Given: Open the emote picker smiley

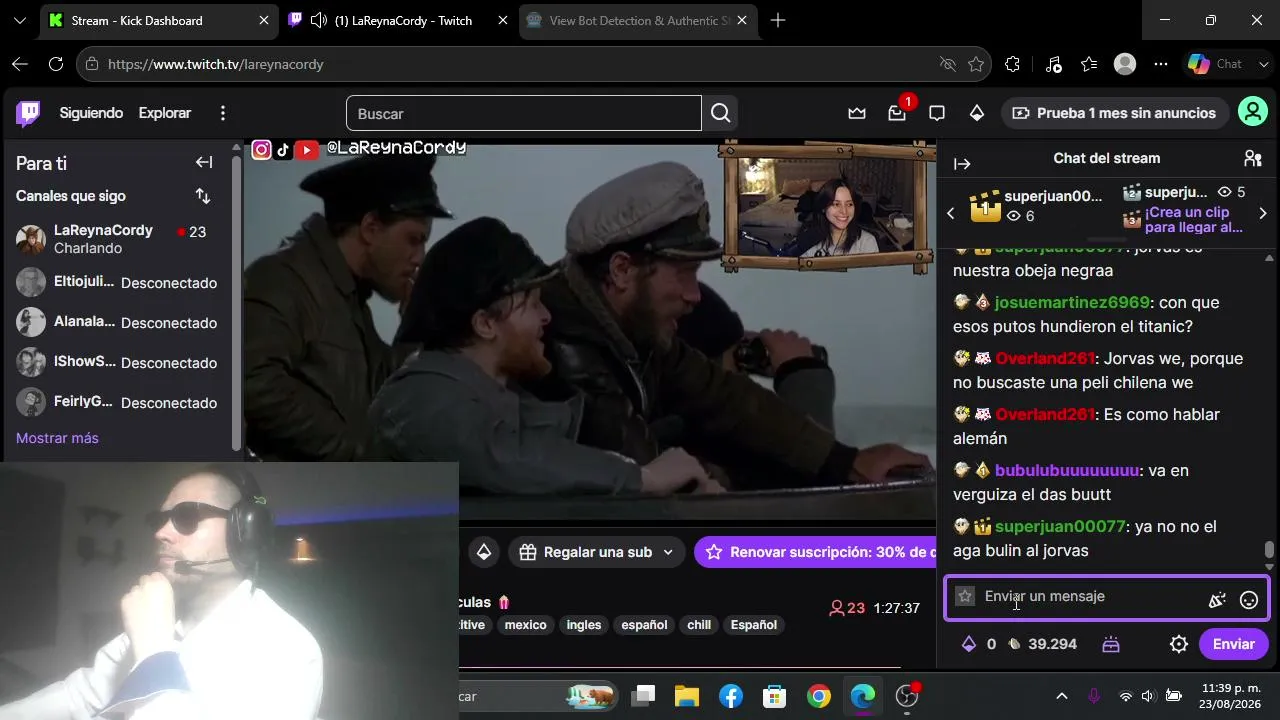Looking at the screenshot, I should click(x=1249, y=600).
